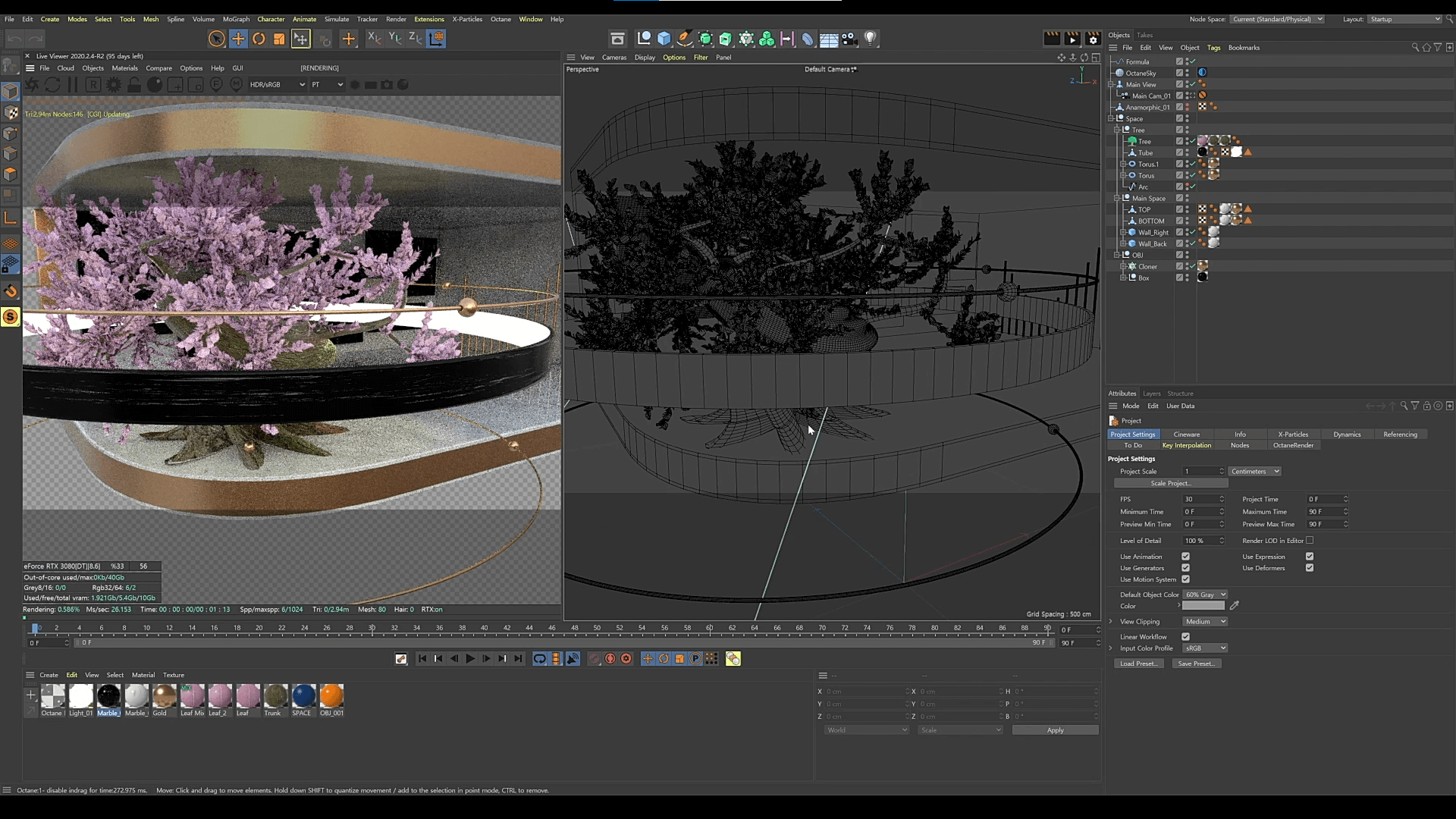Image resolution: width=1456 pixels, height=819 pixels.
Task: Click the Save Preset... button
Action: 1196,664
